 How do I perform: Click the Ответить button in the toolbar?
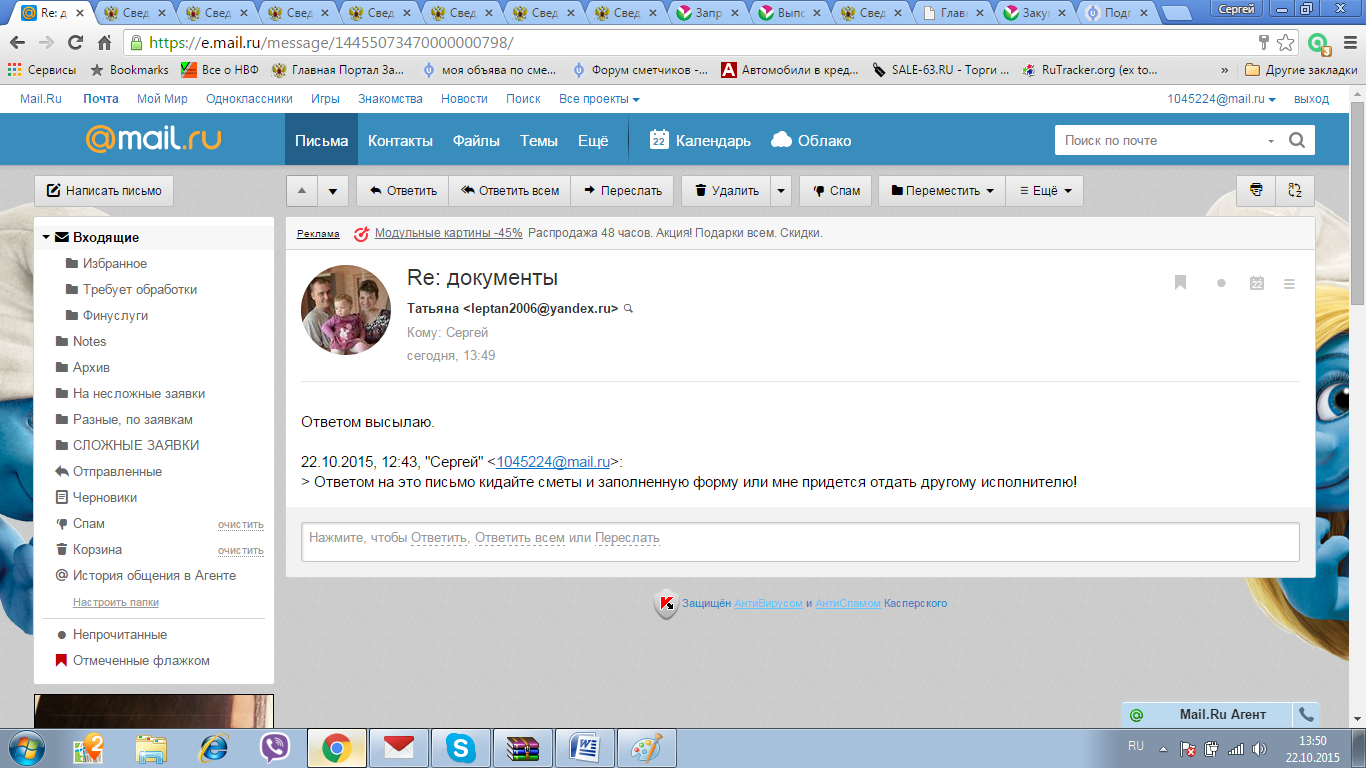[403, 191]
